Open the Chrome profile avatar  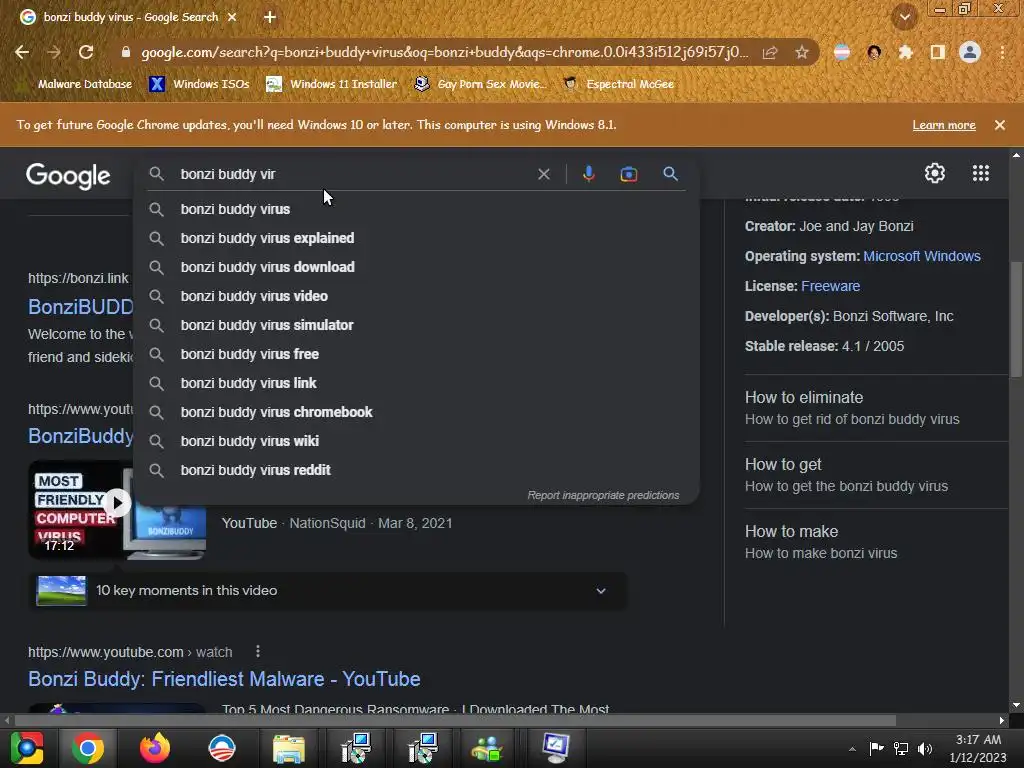coord(970,52)
